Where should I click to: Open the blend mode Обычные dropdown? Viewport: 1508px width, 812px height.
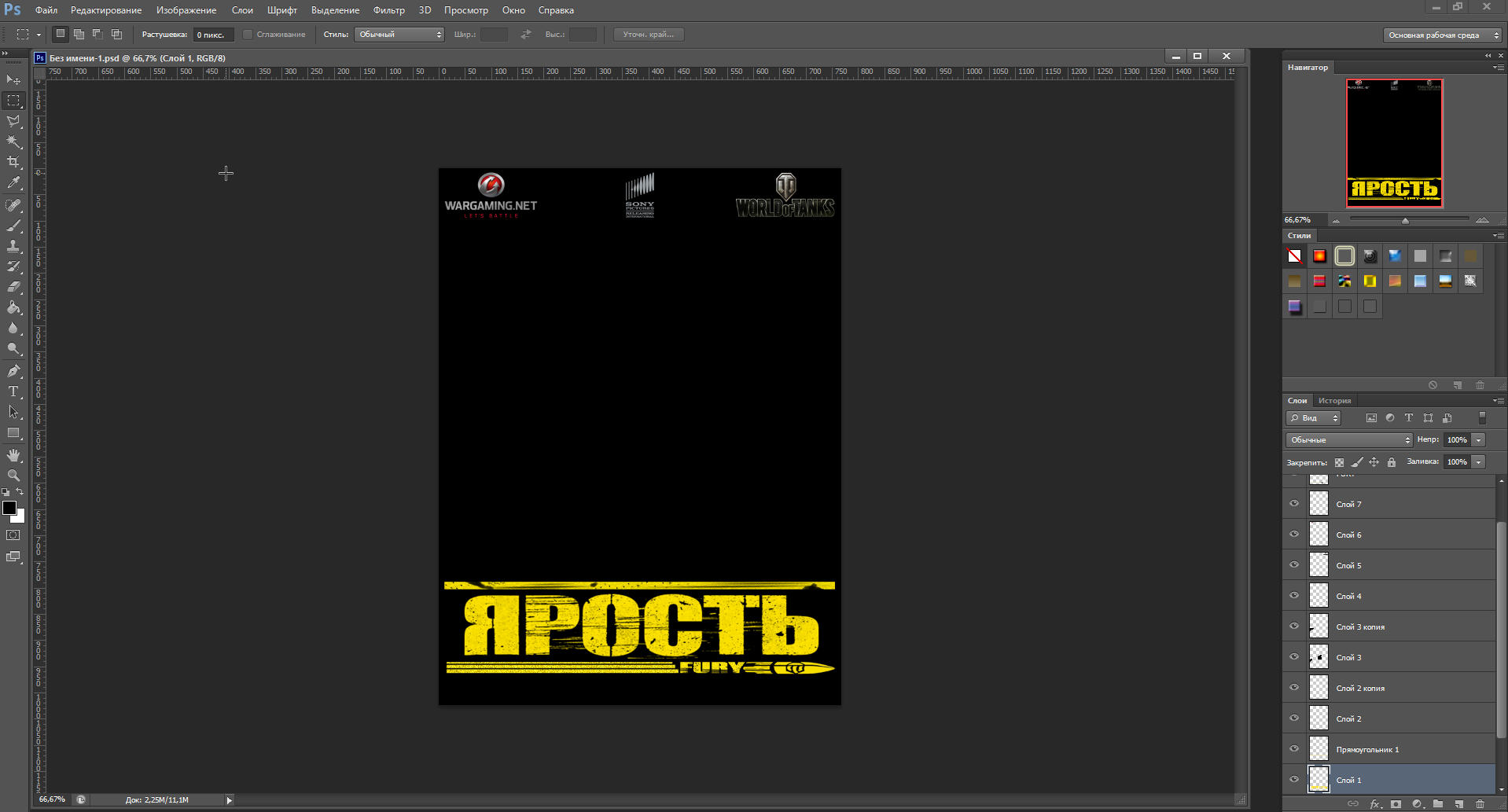tap(1349, 440)
